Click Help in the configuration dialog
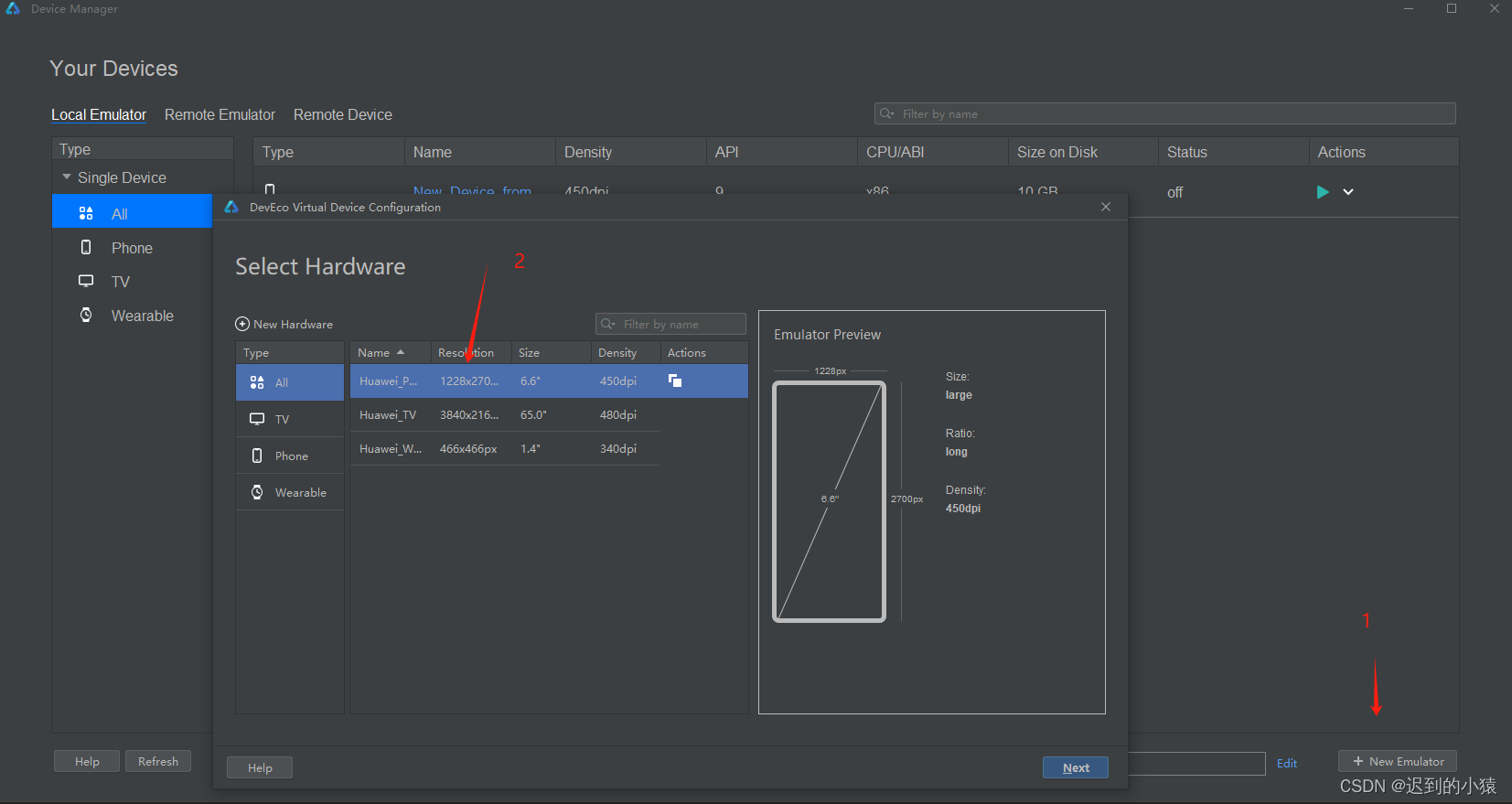The width and height of the screenshot is (1512, 804). coord(260,767)
